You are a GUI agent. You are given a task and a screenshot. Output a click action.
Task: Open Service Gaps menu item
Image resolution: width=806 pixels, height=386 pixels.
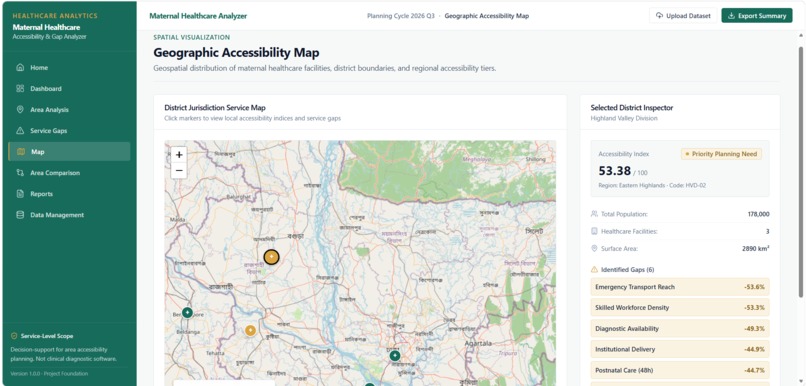coord(69,131)
